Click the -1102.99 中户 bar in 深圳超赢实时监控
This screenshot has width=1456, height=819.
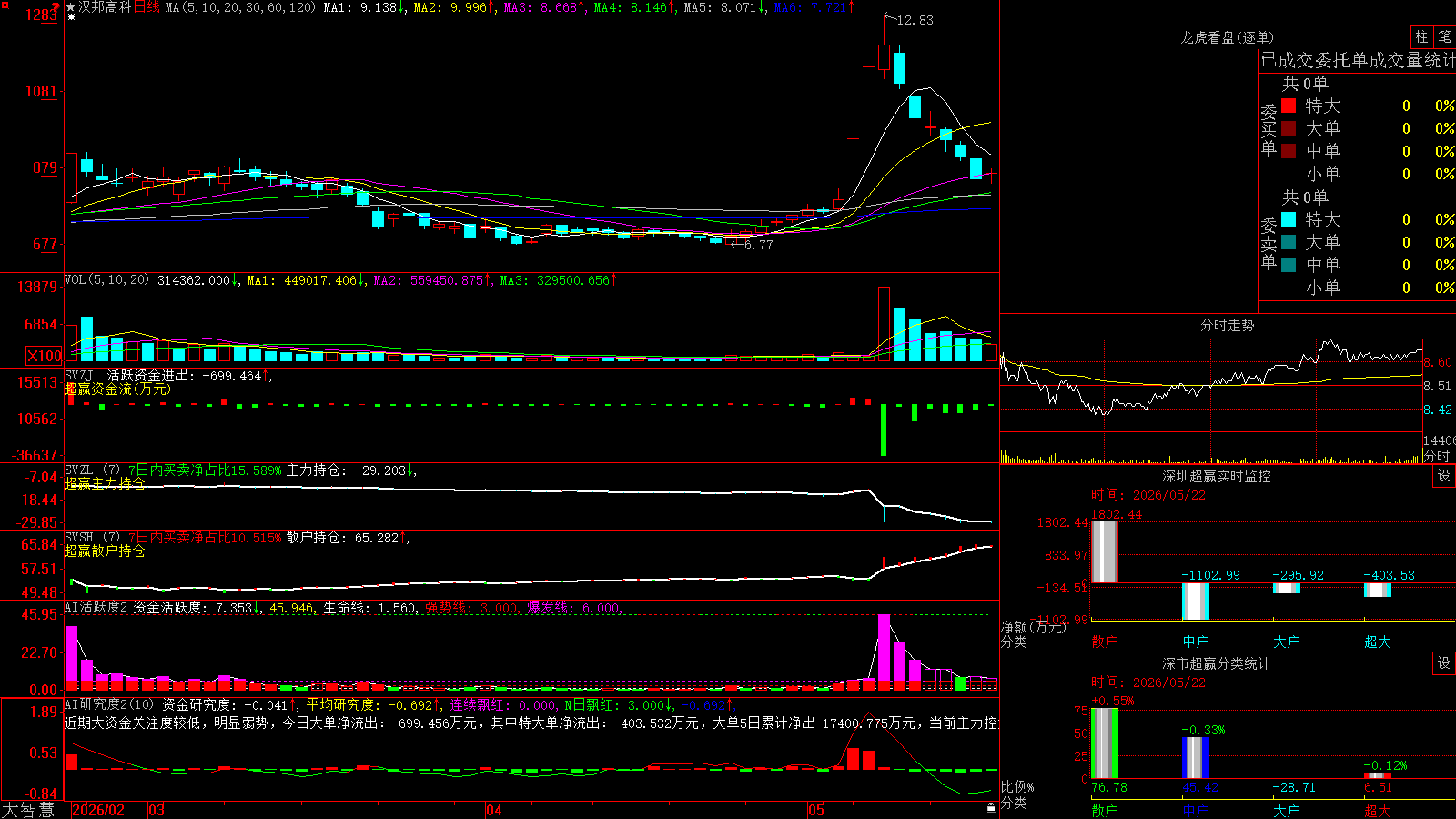tap(1196, 602)
